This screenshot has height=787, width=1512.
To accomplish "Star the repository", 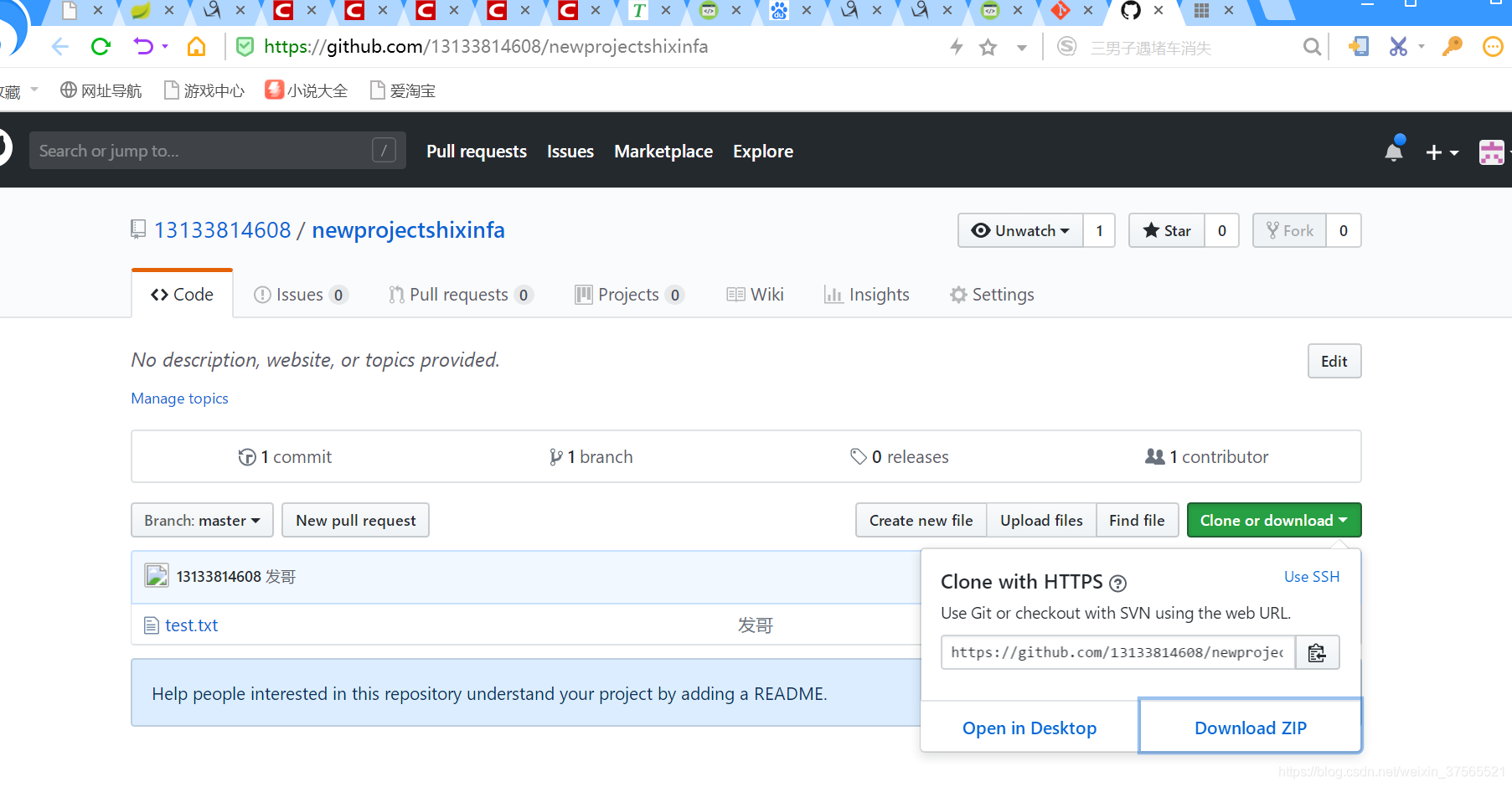I will click(x=1167, y=230).
